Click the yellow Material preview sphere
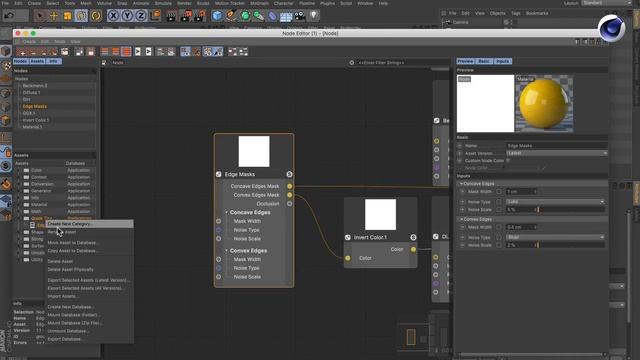This screenshot has width=640, height=360. [544, 104]
